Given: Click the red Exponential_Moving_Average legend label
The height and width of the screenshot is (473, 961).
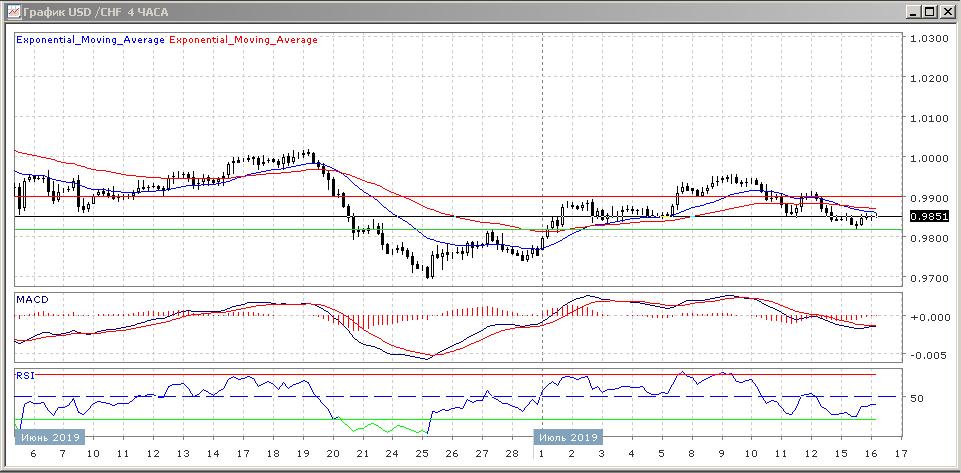Looking at the screenshot, I should click(245, 40).
